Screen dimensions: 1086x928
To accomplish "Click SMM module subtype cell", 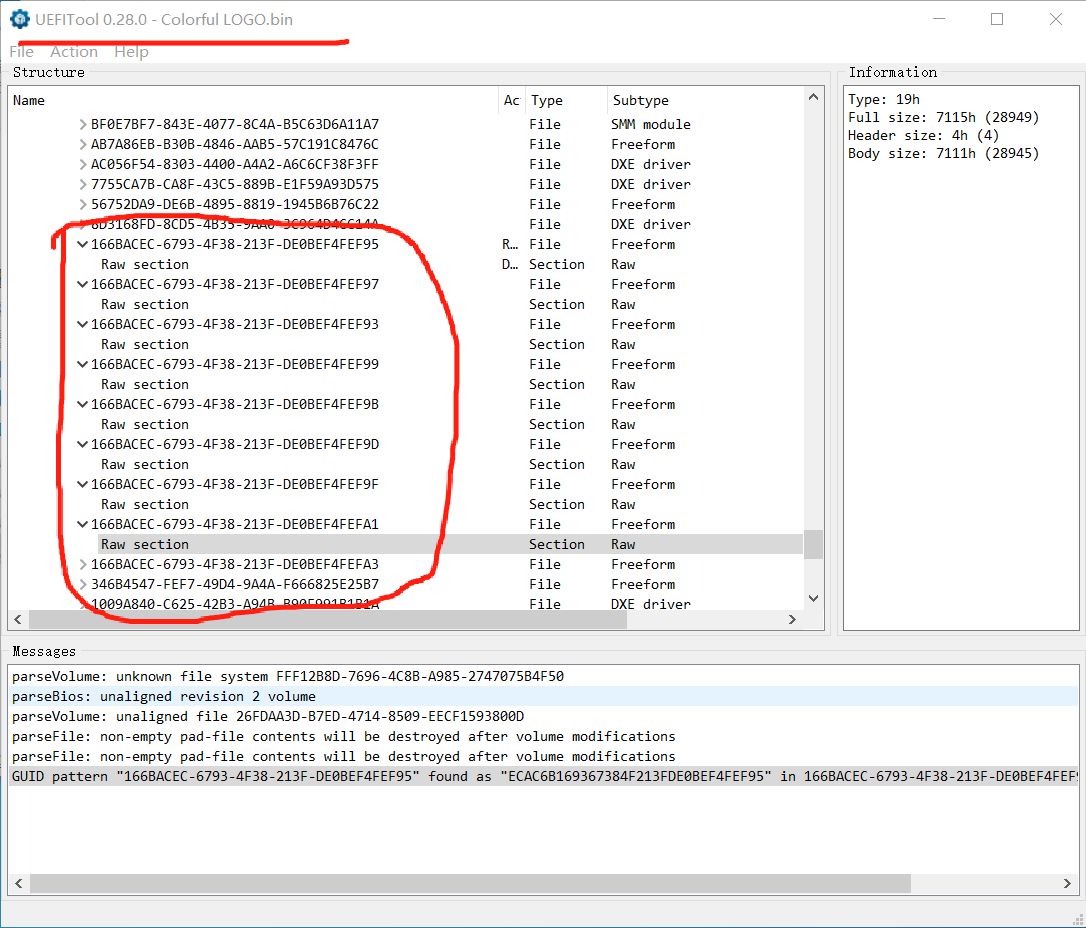I will (x=651, y=125).
